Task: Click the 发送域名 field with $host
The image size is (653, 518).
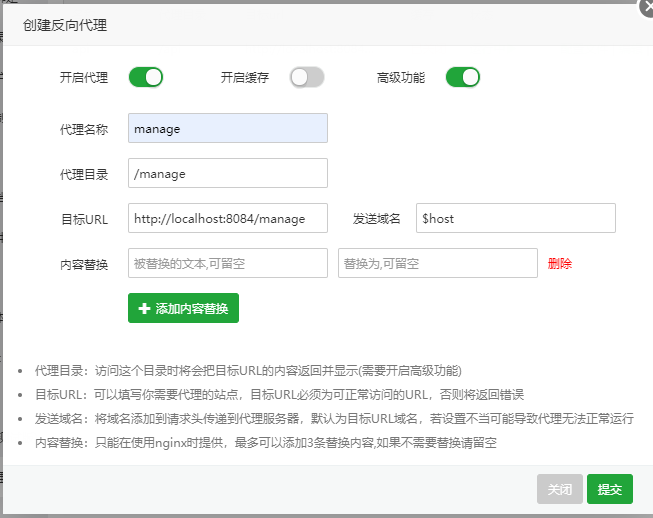Action: [x=516, y=218]
